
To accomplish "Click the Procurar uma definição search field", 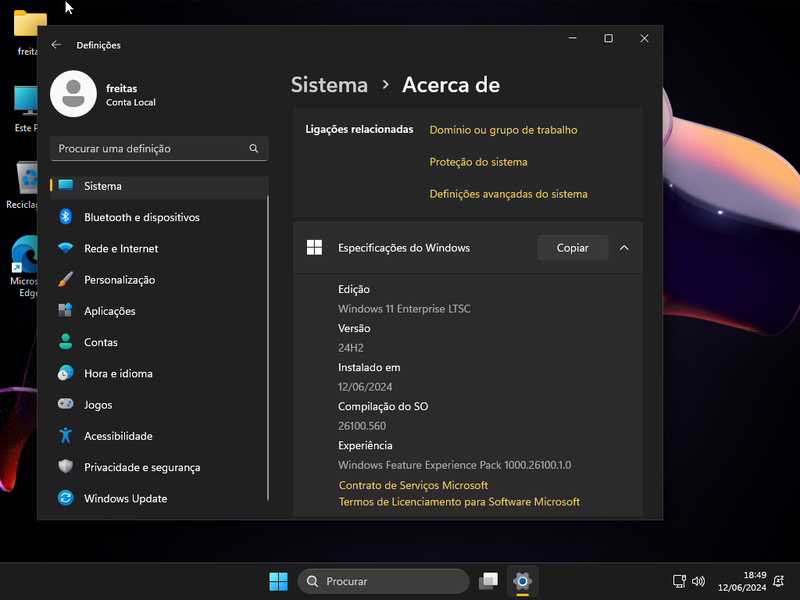I will pos(159,148).
